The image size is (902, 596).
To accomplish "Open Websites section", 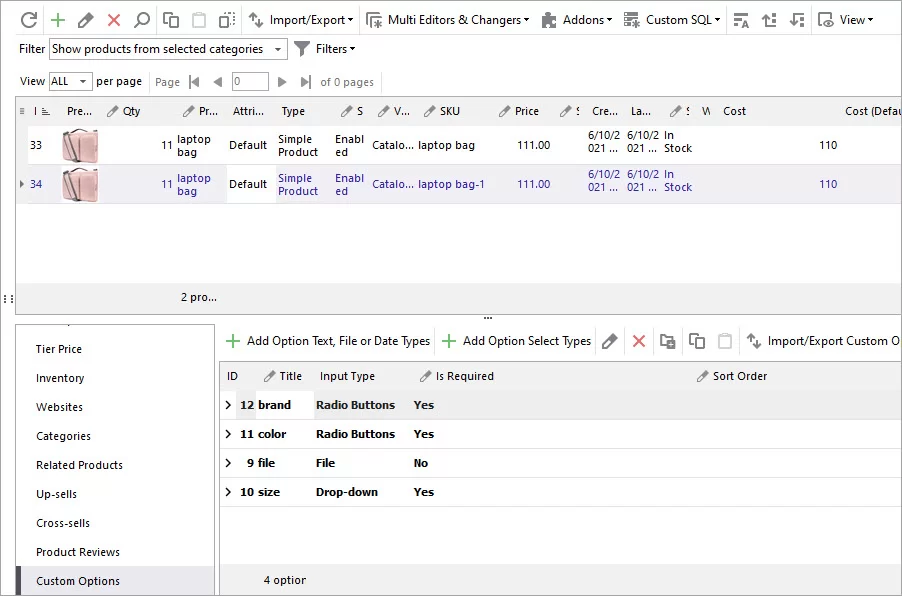I will [59, 407].
